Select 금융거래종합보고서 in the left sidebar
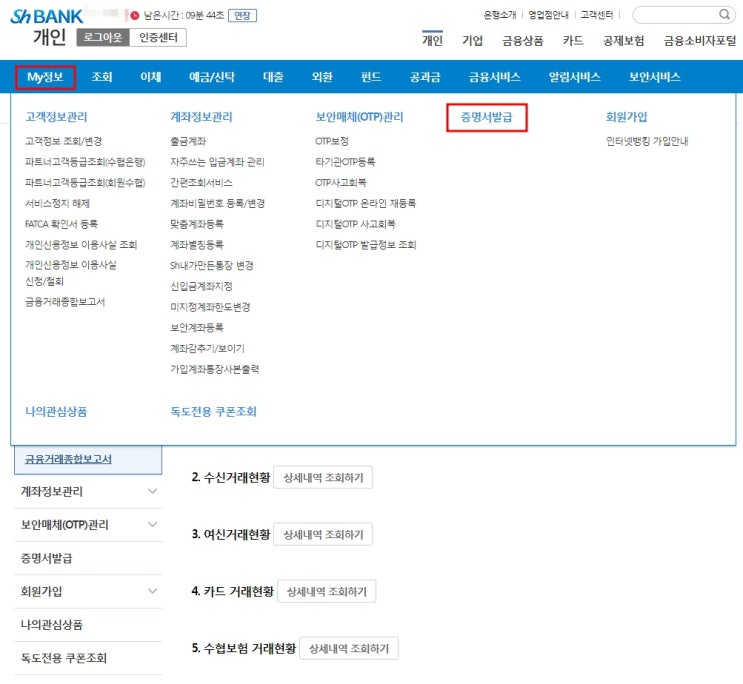This screenshot has width=743, height=684. [x=68, y=459]
